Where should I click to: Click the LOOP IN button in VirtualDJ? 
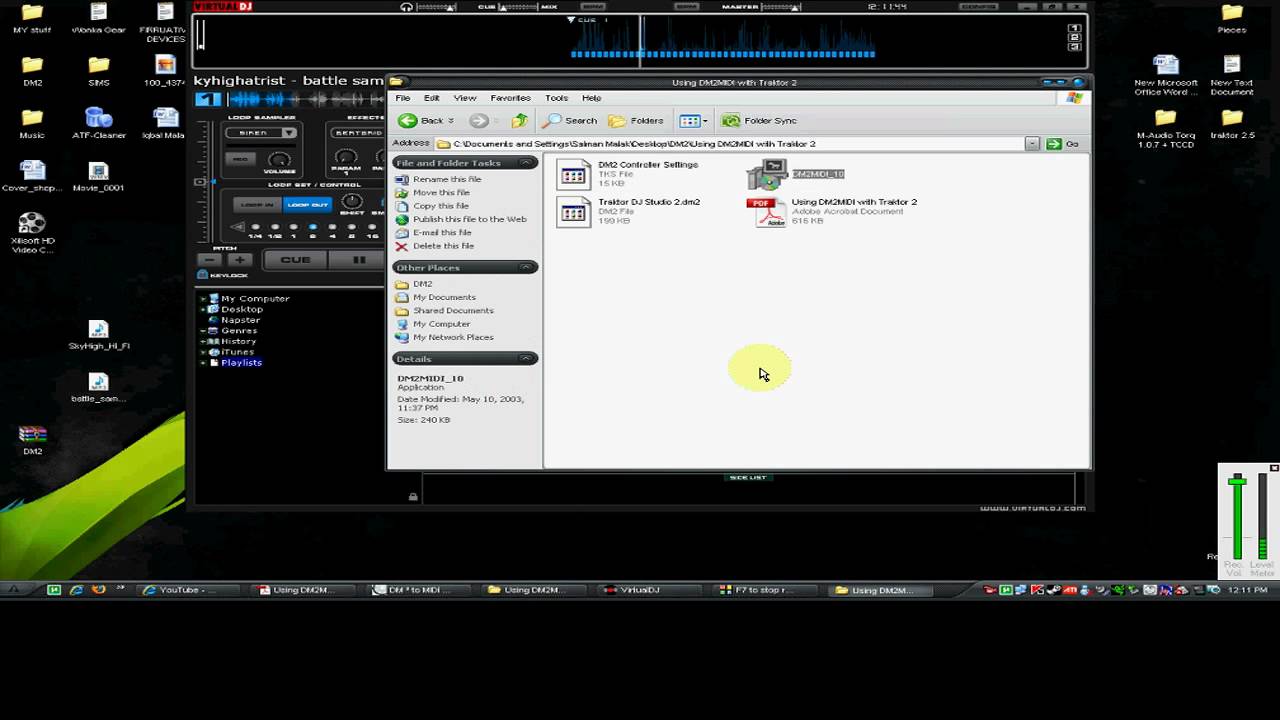pos(256,204)
